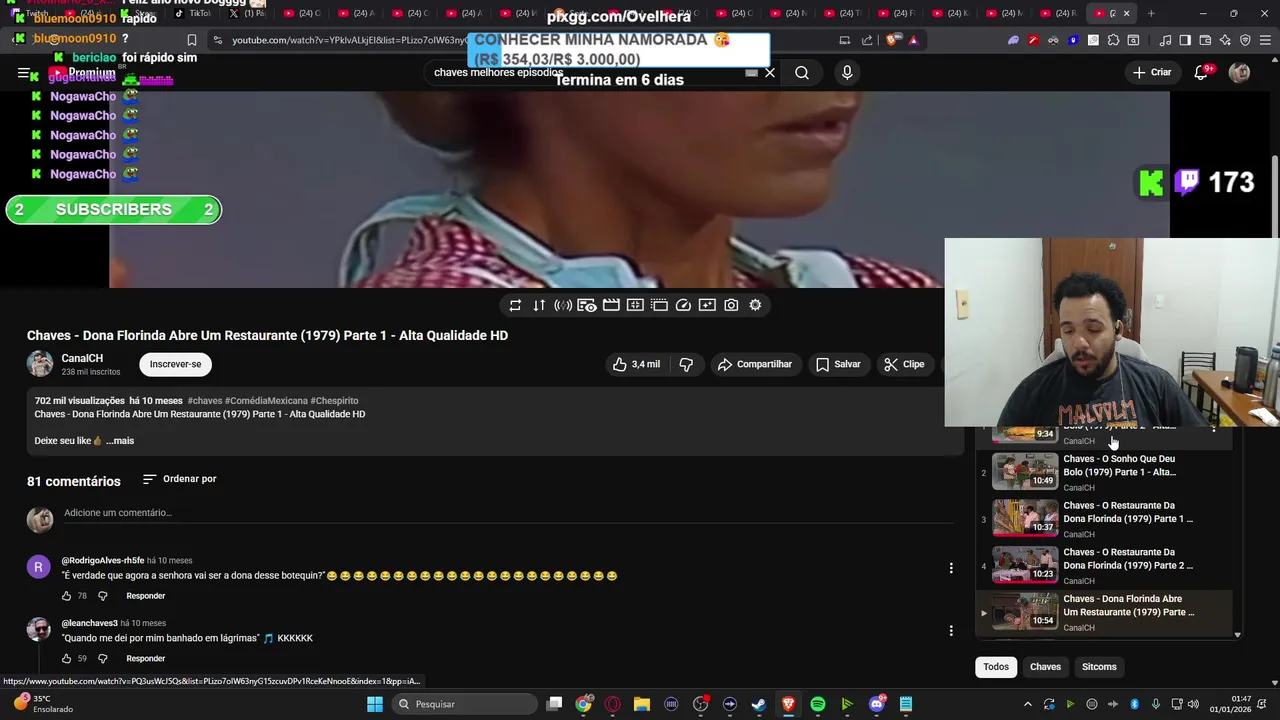Show hidden system tray icons chevron

point(1027,704)
